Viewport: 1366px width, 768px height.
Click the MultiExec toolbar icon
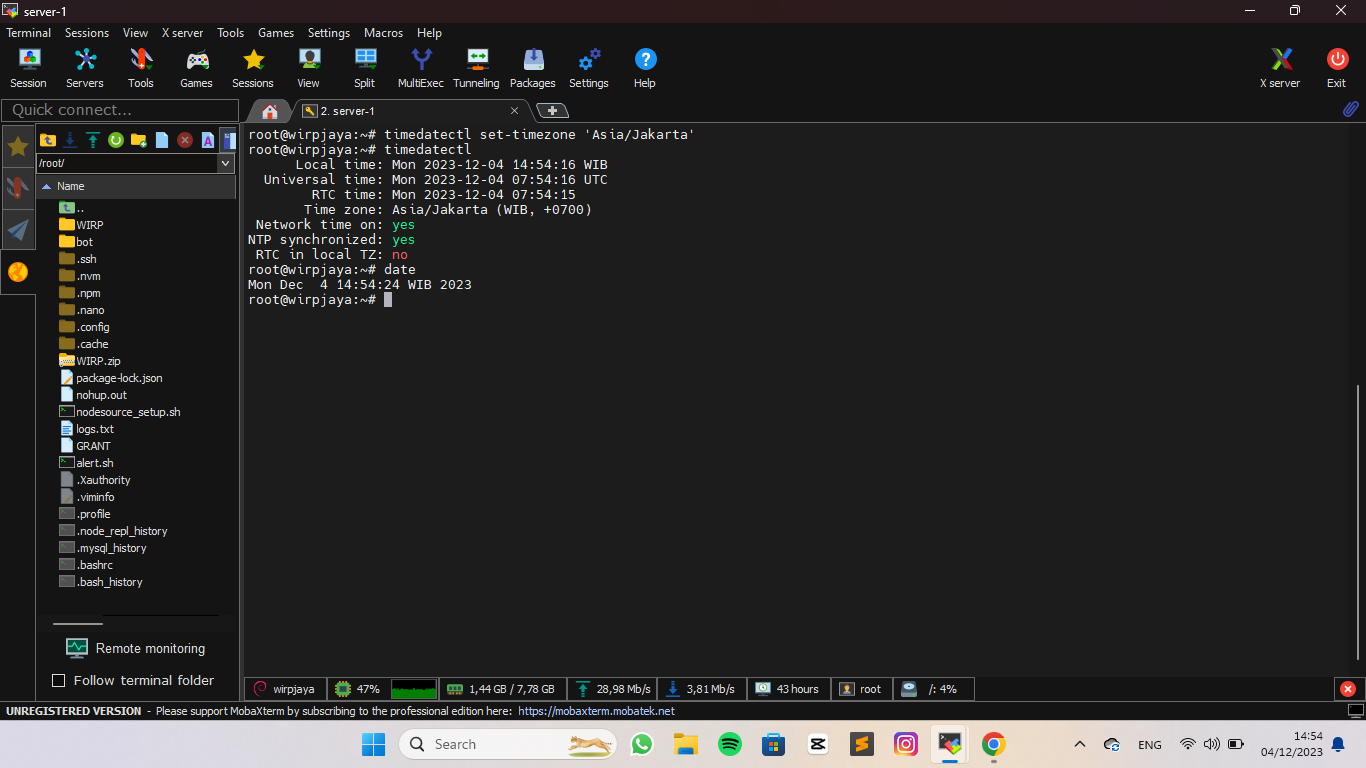click(x=420, y=68)
